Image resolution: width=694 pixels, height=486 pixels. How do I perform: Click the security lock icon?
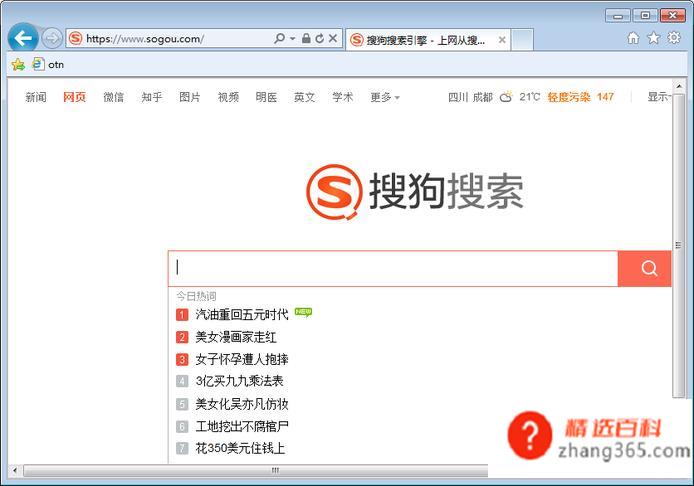(x=306, y=39)
